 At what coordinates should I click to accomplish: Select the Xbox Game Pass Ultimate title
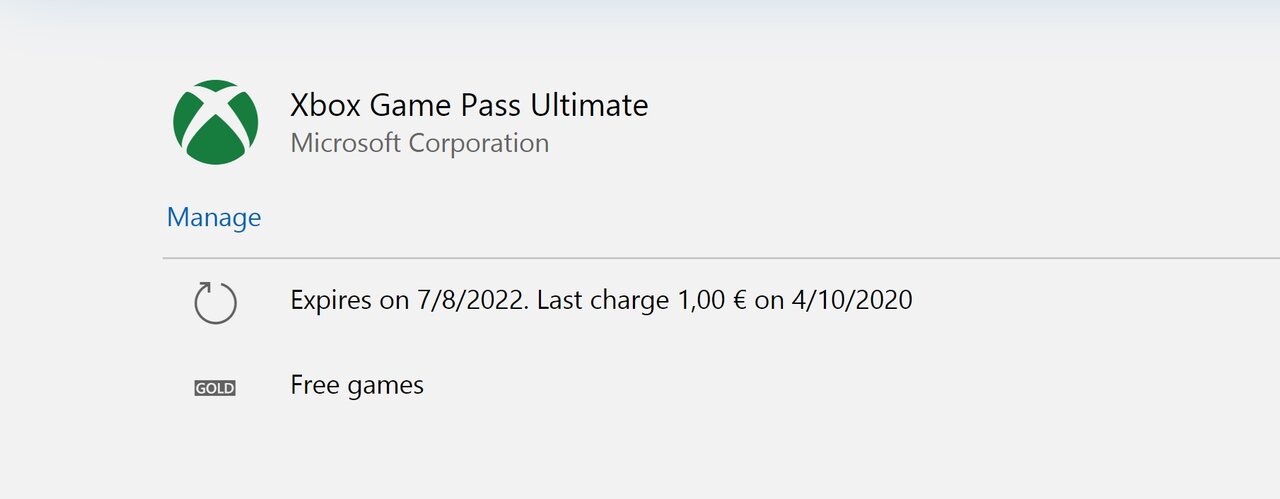click(469, 105)
